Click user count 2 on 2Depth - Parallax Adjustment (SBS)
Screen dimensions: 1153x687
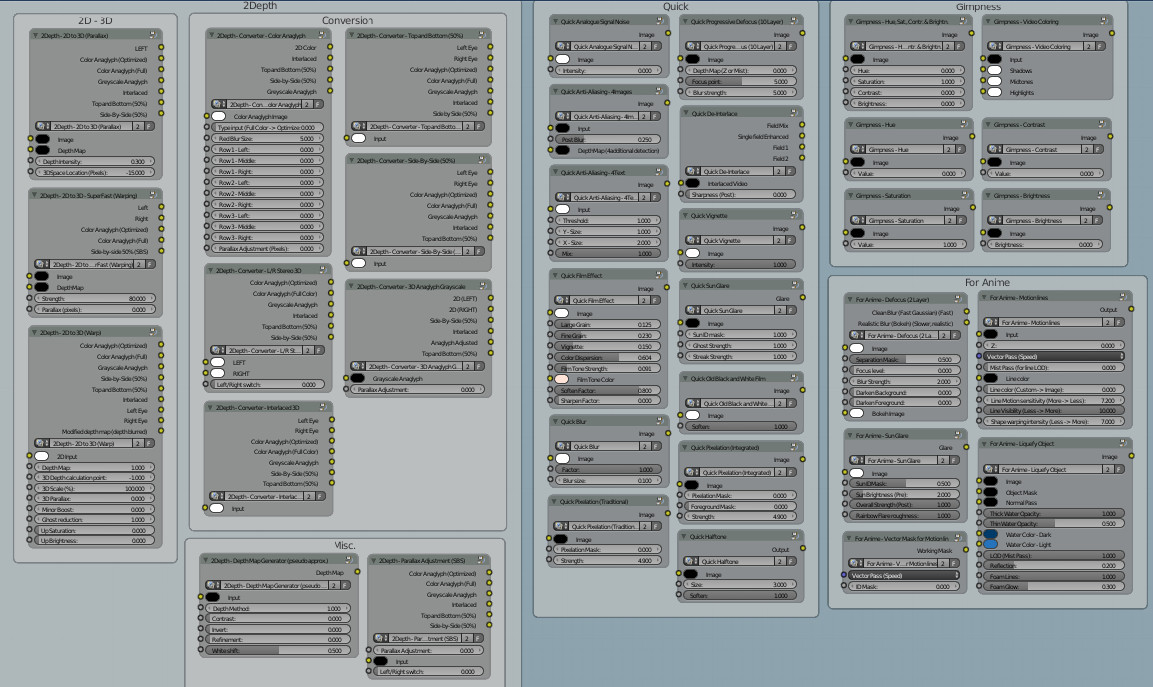466,638
